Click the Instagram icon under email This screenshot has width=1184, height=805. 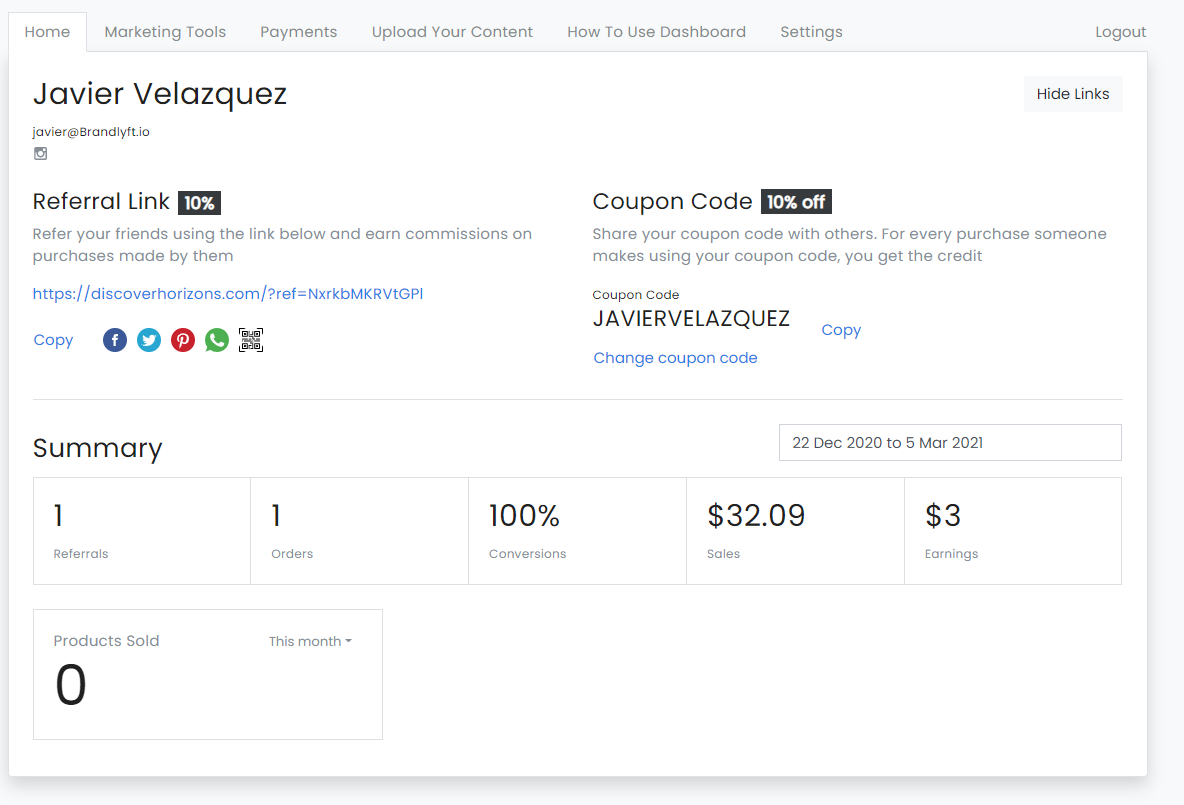[41, 154]
